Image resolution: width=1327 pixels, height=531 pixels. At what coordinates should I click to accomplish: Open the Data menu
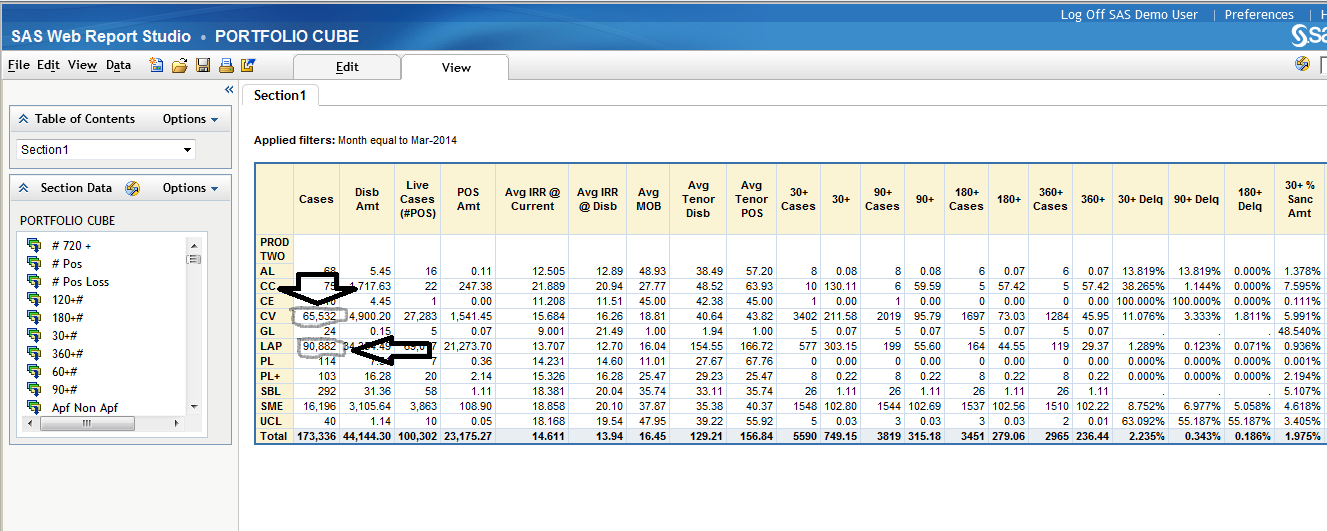click(118, 66)
